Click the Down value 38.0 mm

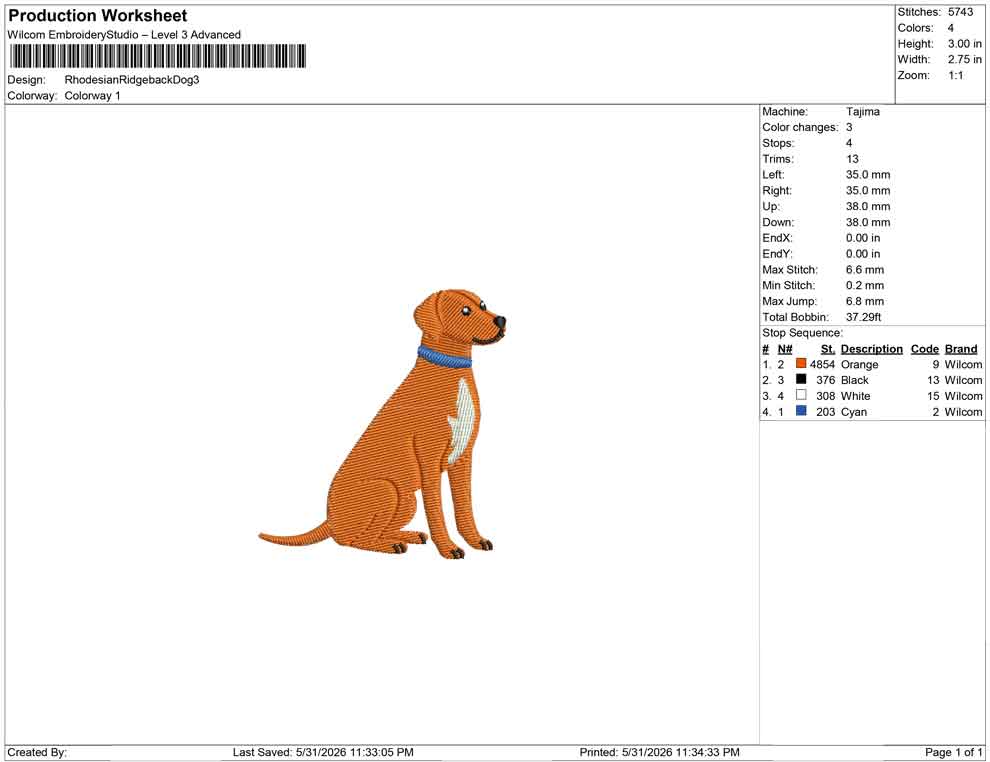[868, 222]
